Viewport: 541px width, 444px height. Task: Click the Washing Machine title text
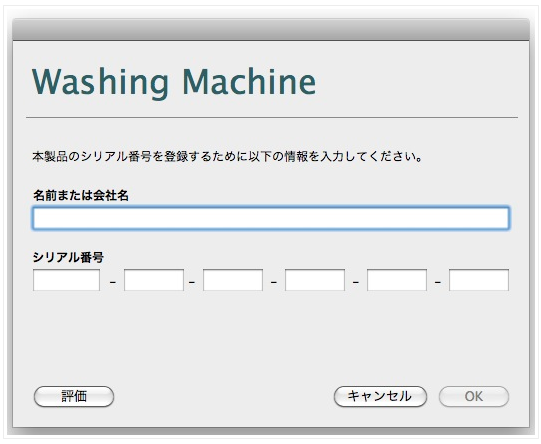pos(174,83)
